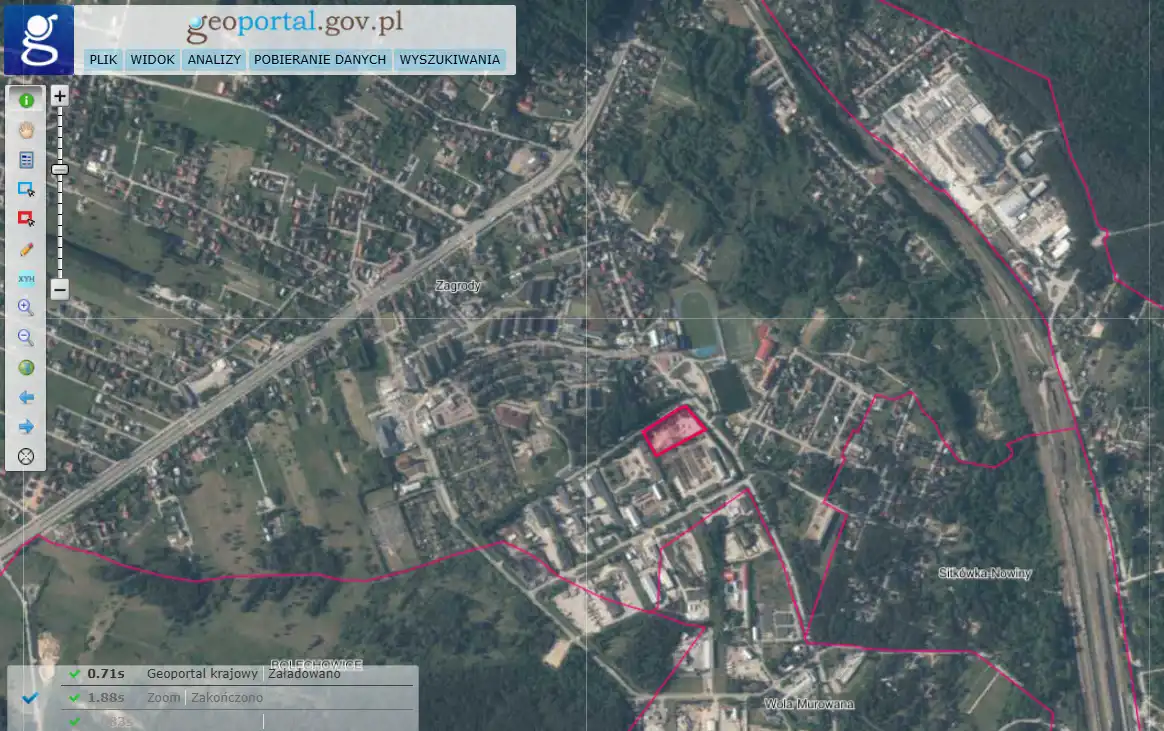Click the globe full extent icon
The image size is (1164, 731).
tap(26, 367)
